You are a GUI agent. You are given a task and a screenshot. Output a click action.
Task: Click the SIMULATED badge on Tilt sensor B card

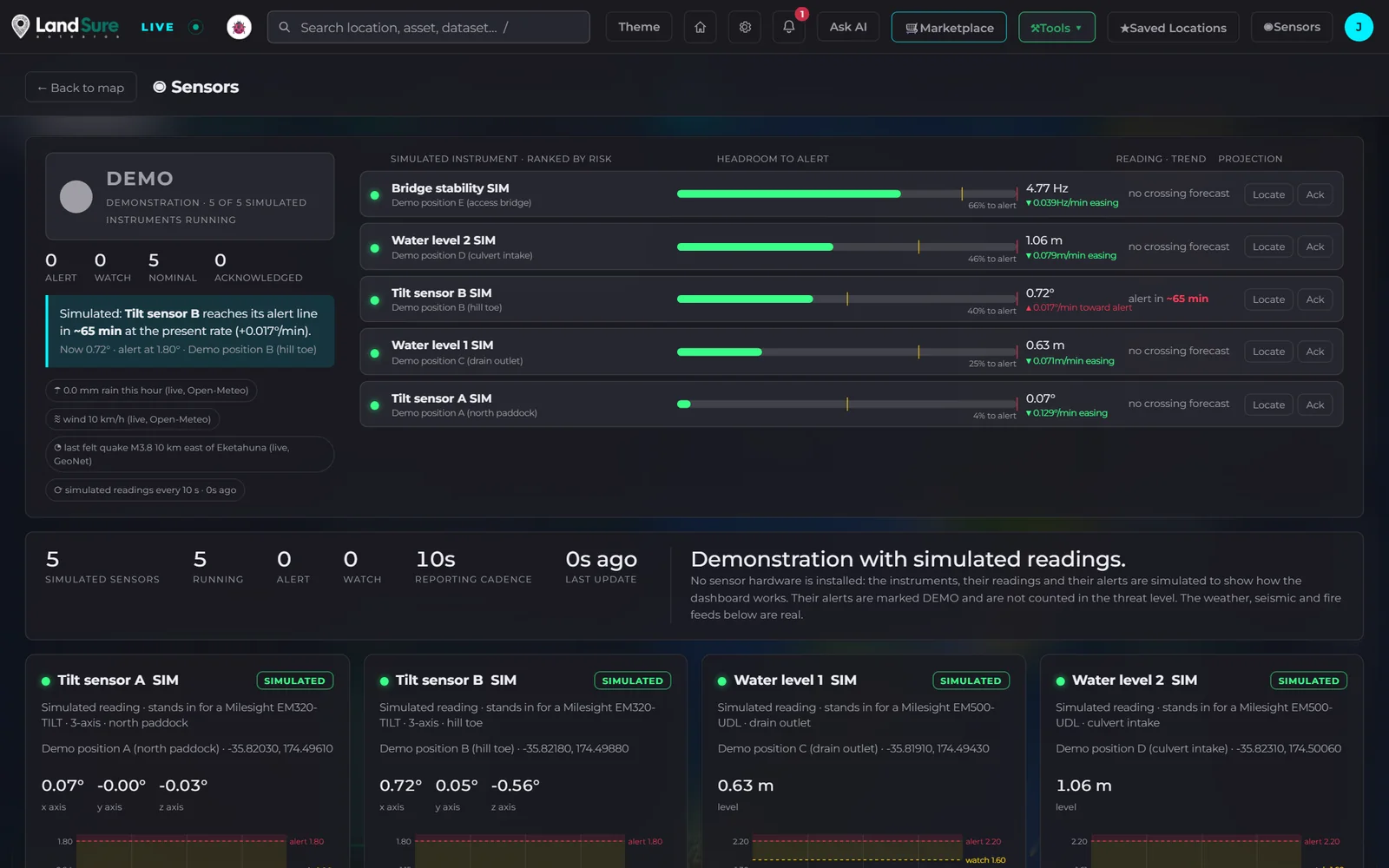(632, 681)
